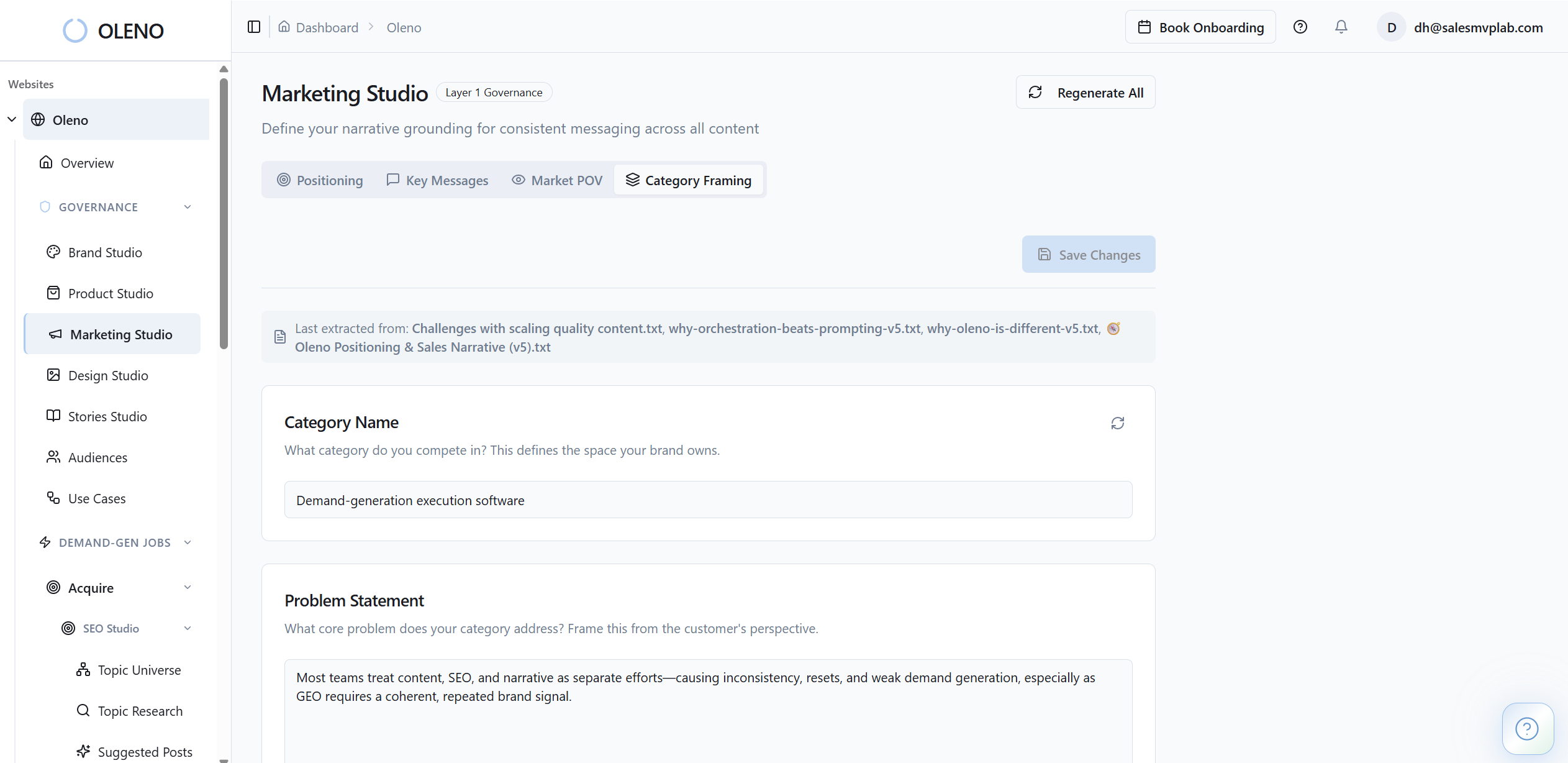
Task: Switch to the Positioning tab
Action: [x=320, y=180]
